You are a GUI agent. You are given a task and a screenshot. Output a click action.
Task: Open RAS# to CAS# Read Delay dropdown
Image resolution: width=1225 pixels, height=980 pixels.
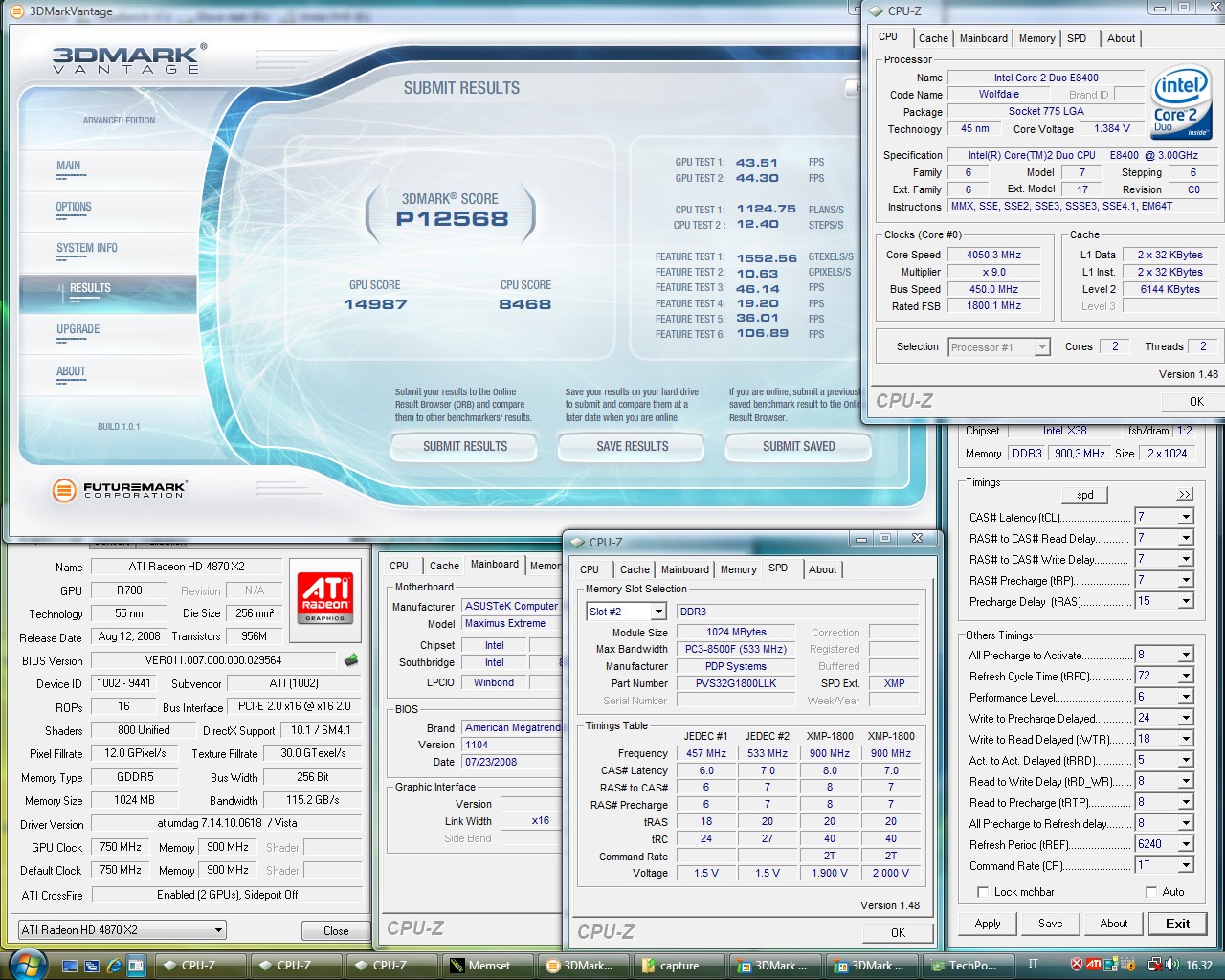click(1186, 538)
